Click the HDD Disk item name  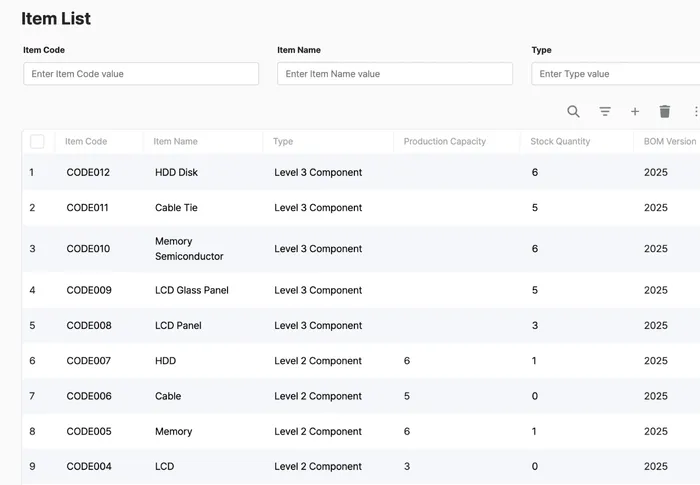click(176, 172)
